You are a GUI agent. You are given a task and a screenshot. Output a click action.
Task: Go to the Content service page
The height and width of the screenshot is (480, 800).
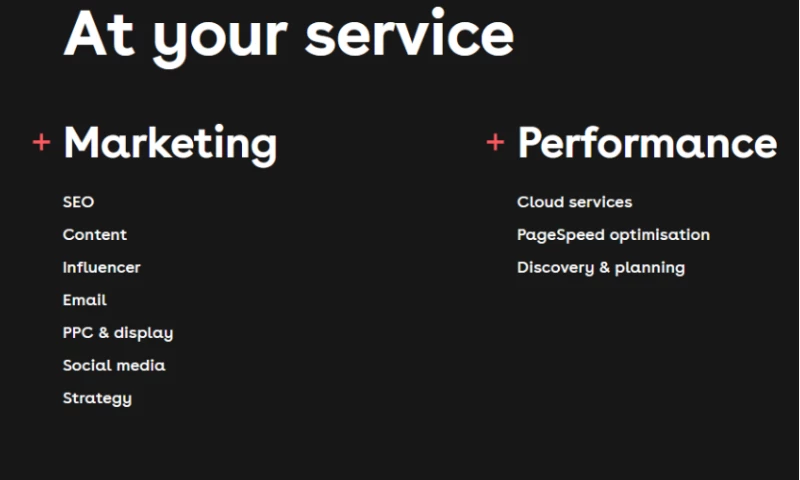[x=95, y=235]
